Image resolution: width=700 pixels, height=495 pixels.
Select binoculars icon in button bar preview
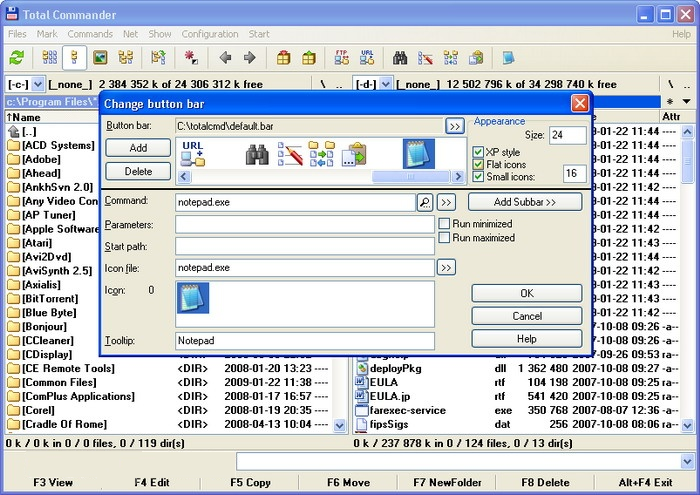pyautogui.click(x=257, y=154)
